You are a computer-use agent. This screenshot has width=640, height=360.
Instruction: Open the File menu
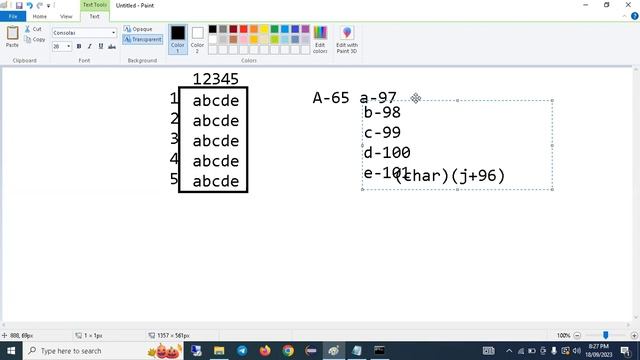coord(13,16)
